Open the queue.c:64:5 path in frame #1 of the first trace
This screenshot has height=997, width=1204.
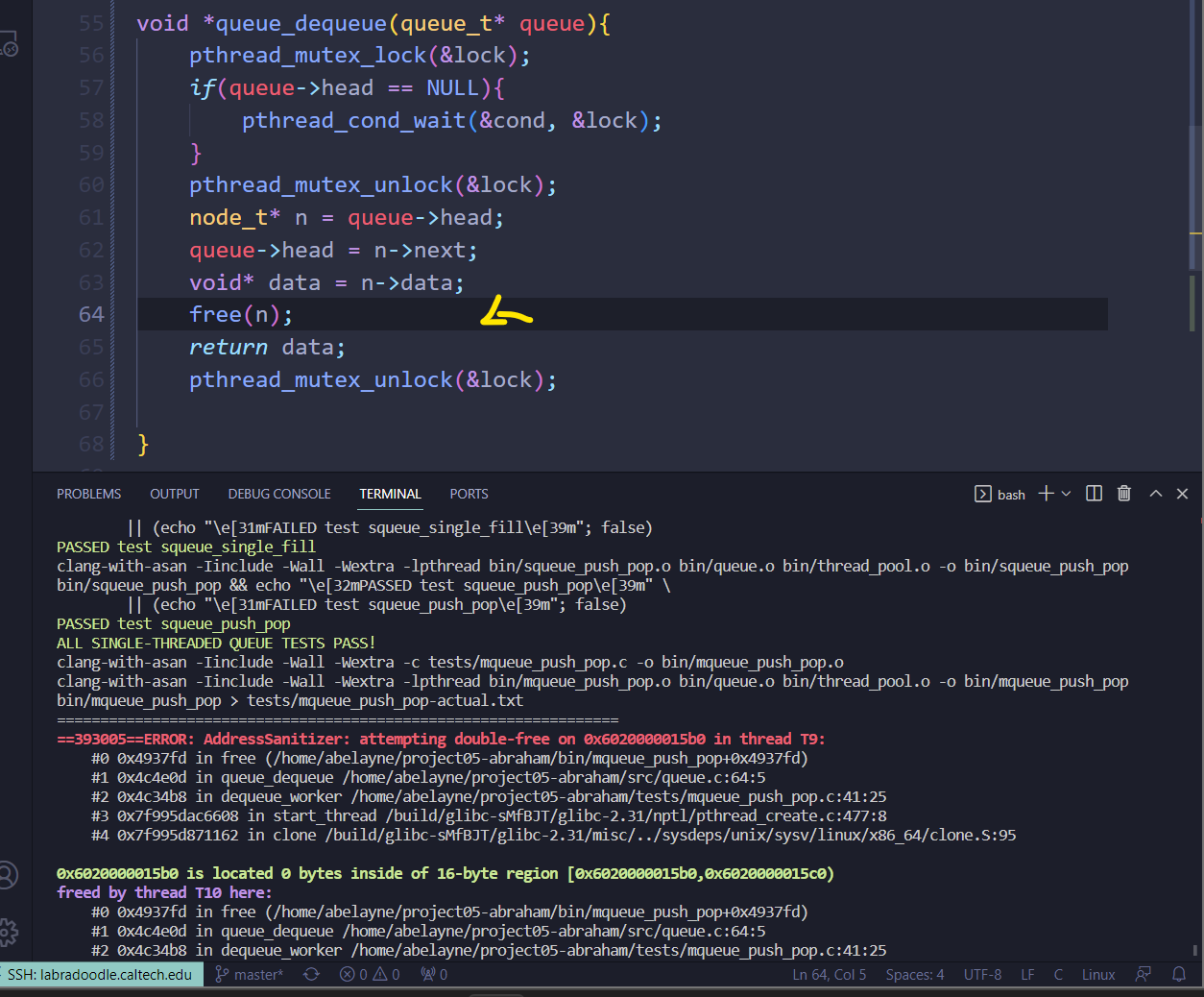point(554,777)
